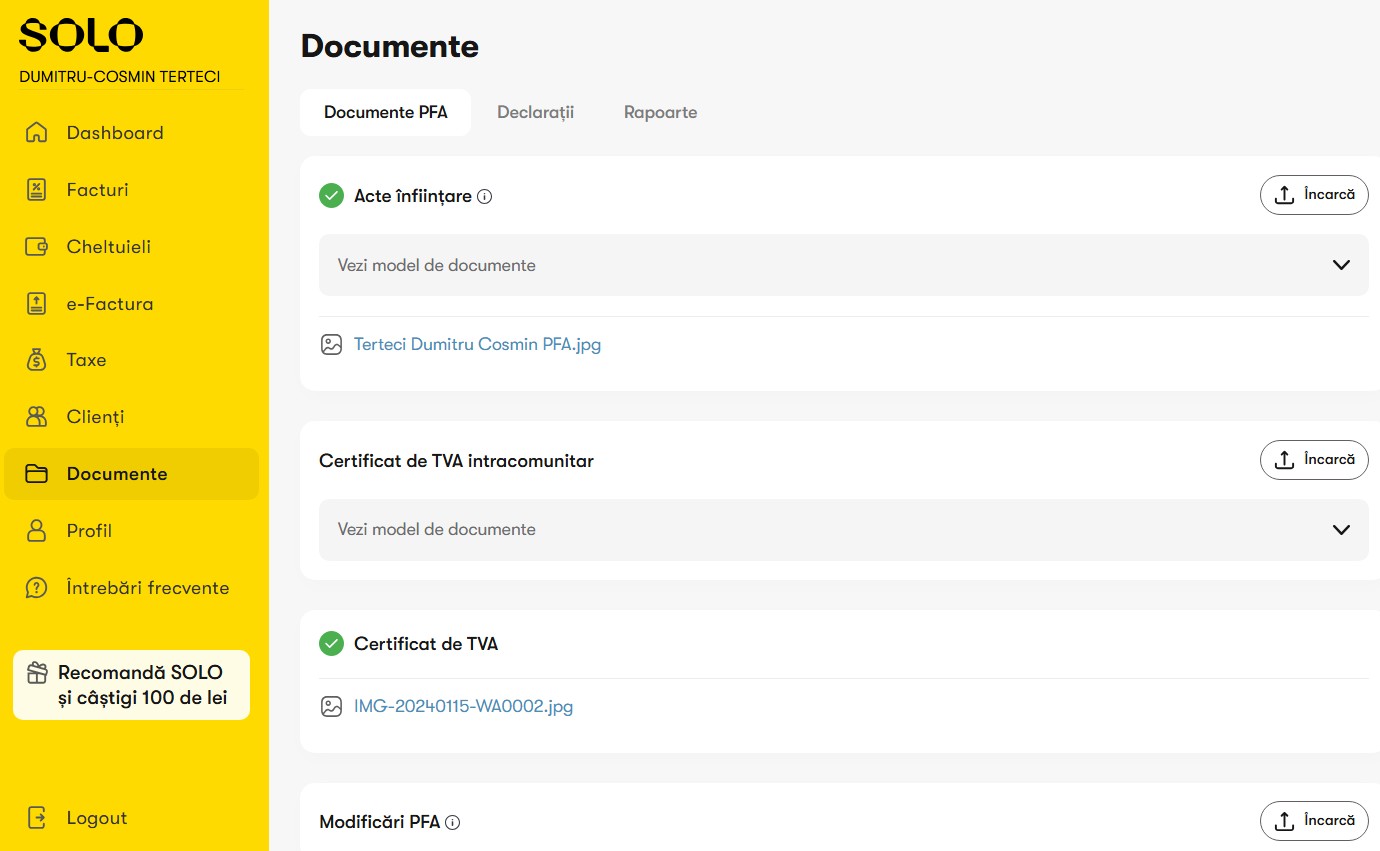Open the Rapoarte tab

(660, 113)
